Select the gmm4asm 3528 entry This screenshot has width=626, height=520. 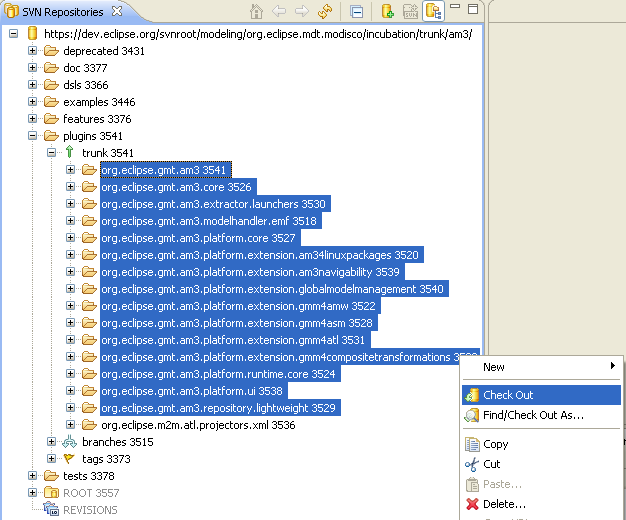click(239, 323)
